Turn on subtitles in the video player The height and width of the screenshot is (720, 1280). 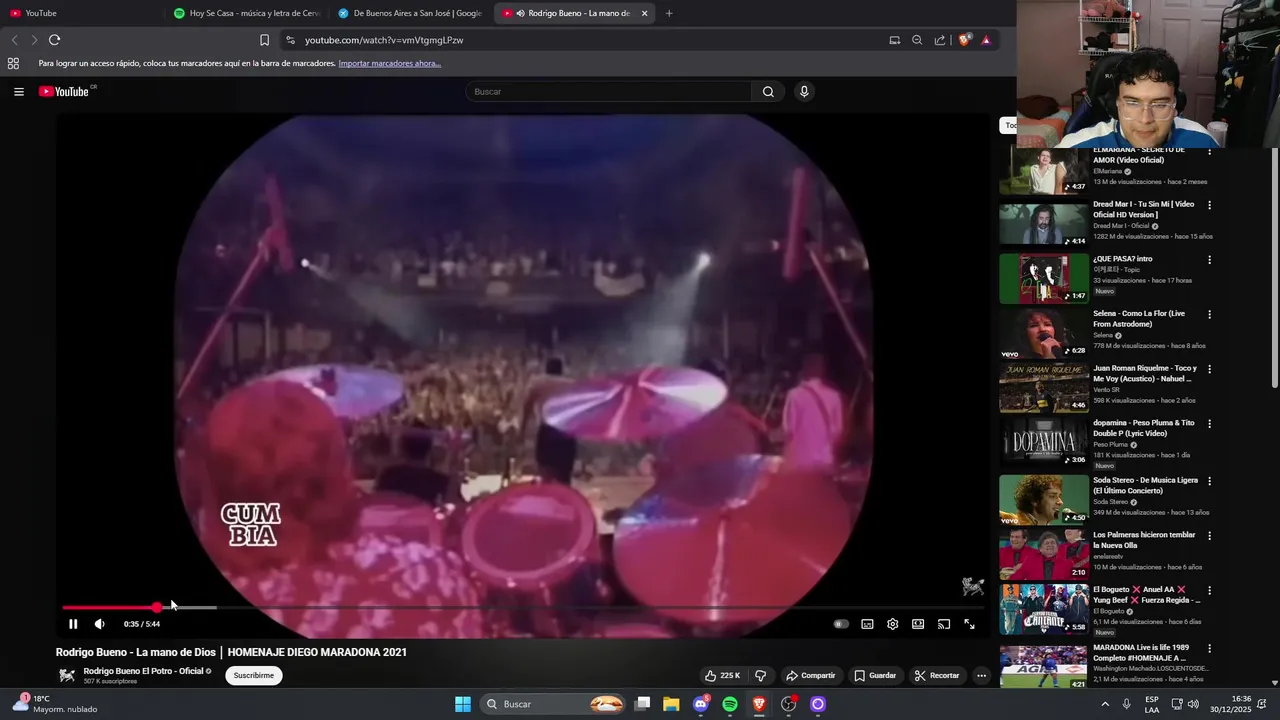867,624
